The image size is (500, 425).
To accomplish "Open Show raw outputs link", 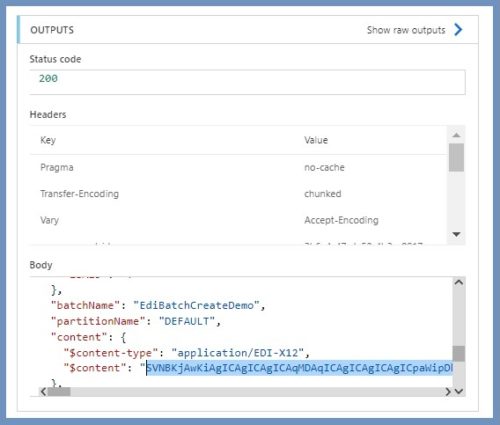I will 406,30.
